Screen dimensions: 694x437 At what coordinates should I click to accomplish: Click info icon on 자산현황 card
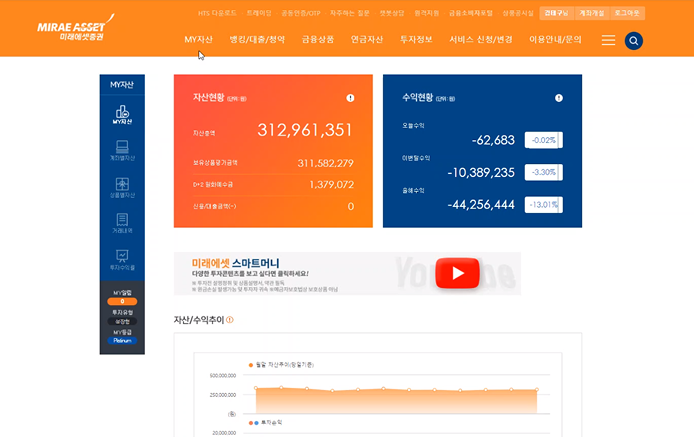[x=350, y=98]
